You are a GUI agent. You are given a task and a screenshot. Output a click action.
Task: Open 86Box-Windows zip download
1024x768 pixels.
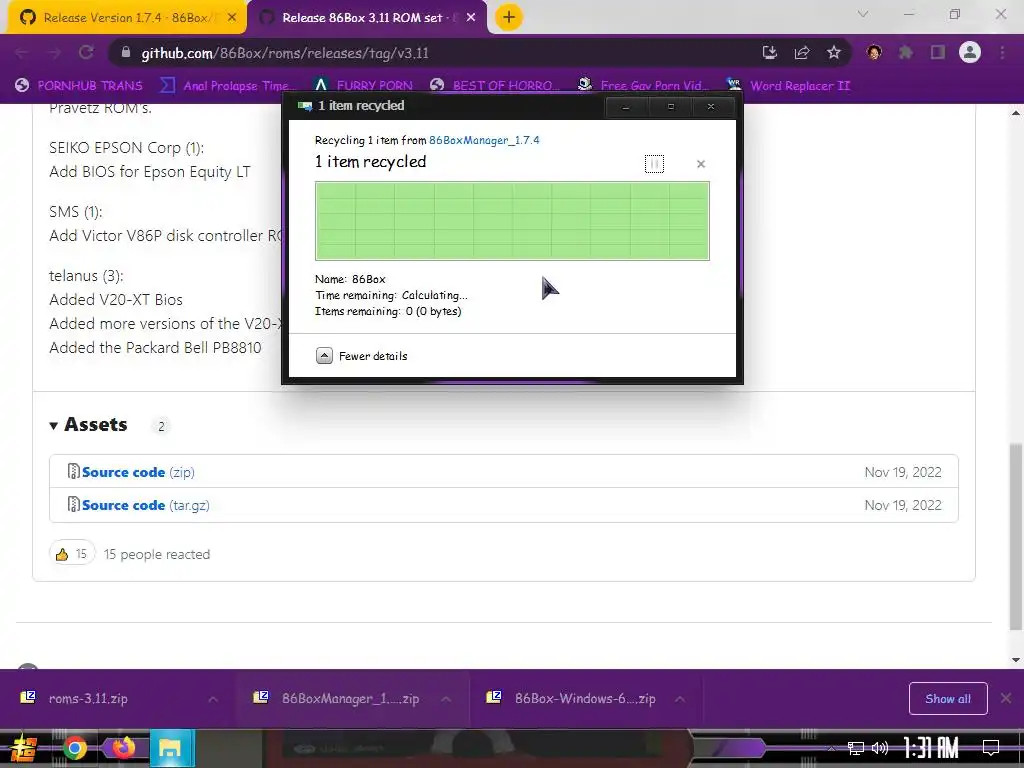tap(570, 699)
